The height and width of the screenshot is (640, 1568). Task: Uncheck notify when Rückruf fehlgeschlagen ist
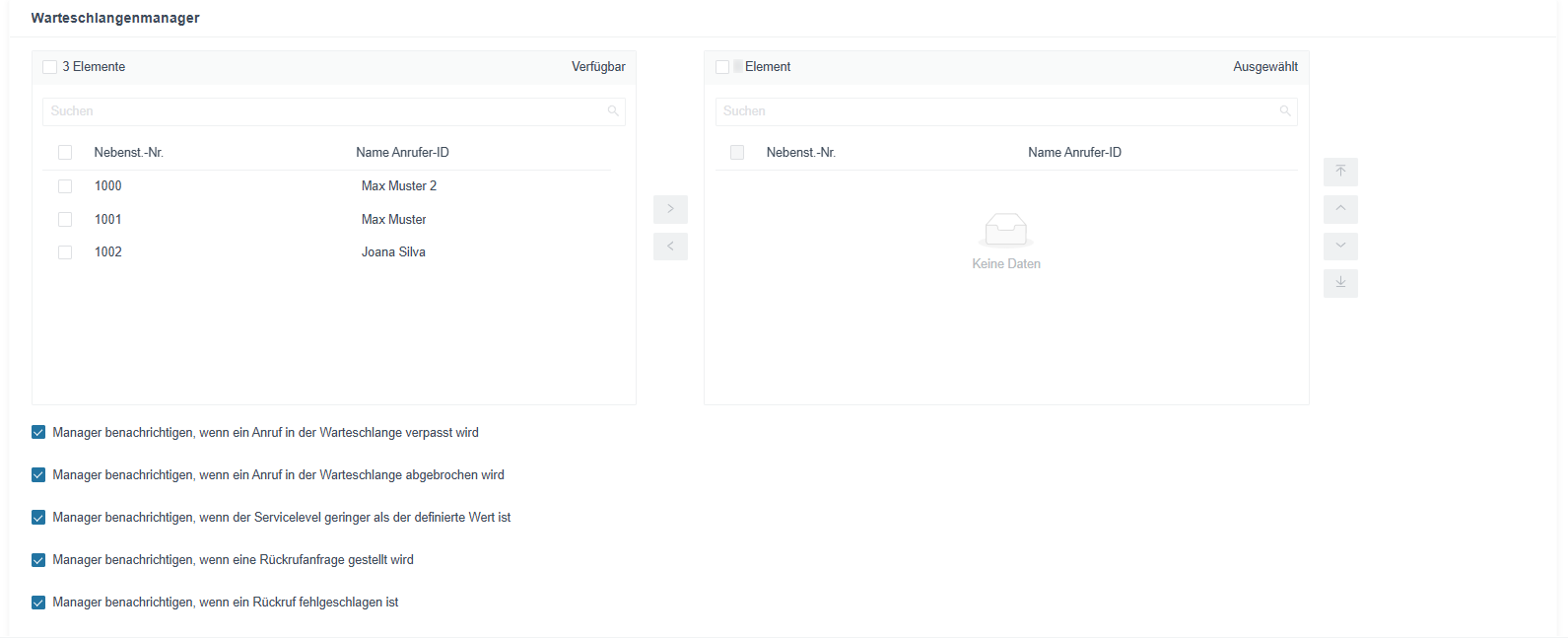pyautogui.click(x=38, y=603)
